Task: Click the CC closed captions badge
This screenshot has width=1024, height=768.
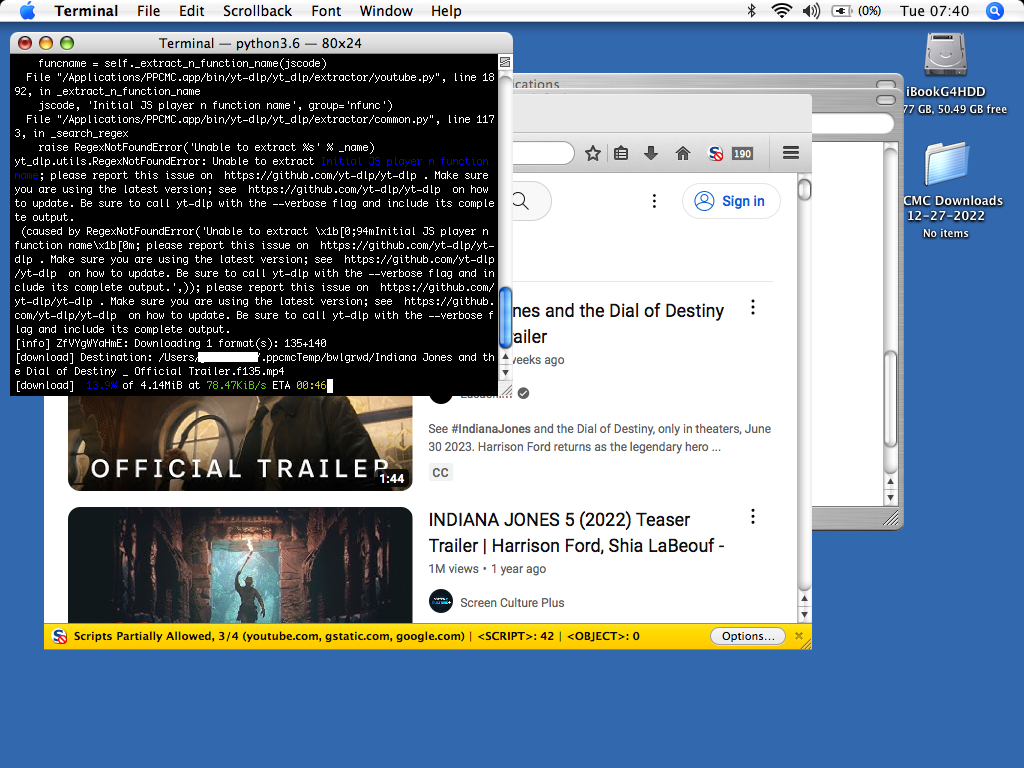Action: pos(440,472)
